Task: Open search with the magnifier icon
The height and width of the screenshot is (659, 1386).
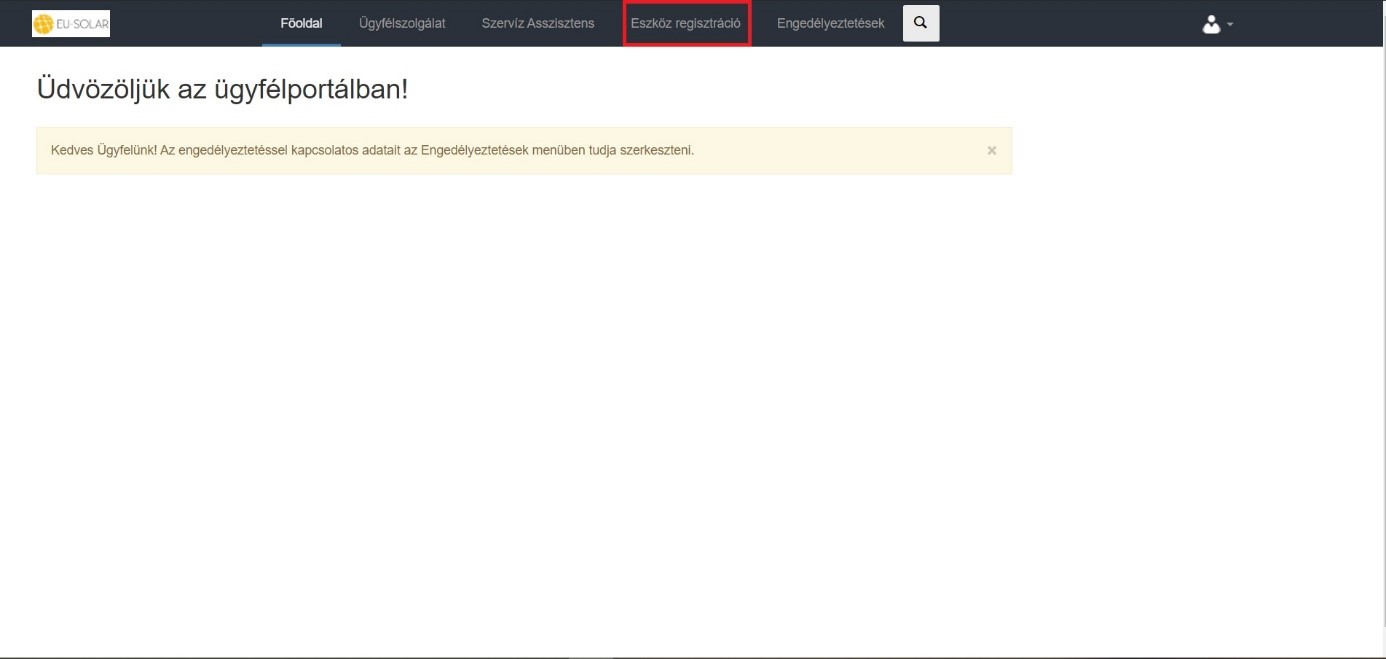Action: [x=921, y=23]
